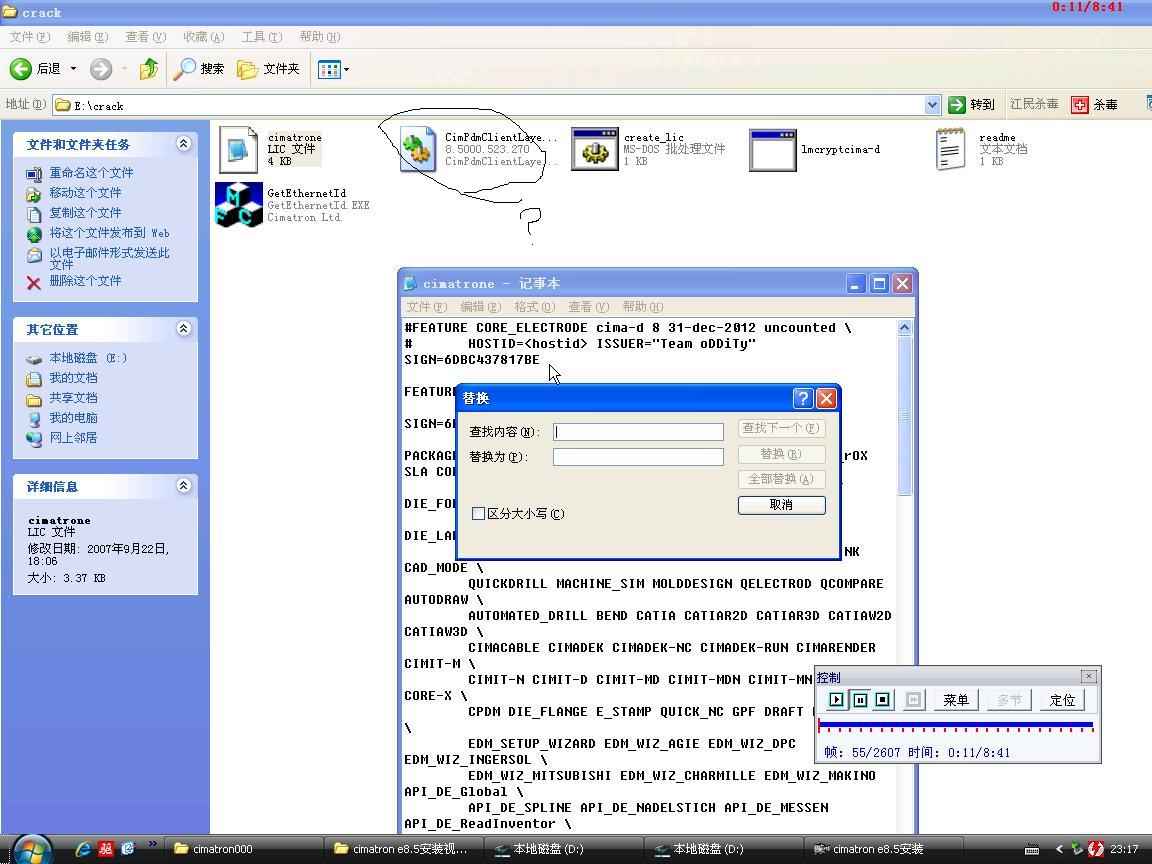Screen dimensions: 1152x864
Task: Open the Search (搜索) toolbar button
Action: point(199,69)
